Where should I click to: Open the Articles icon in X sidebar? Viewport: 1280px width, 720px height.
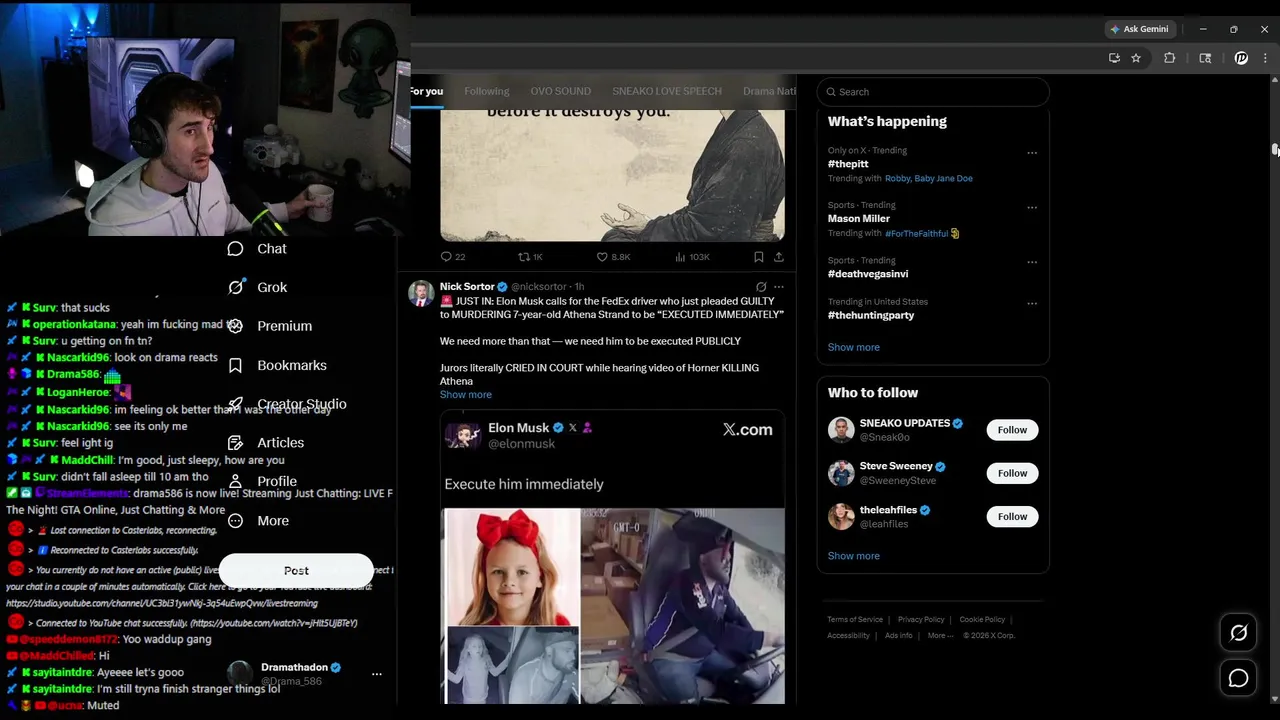click(x=235, y=443)
